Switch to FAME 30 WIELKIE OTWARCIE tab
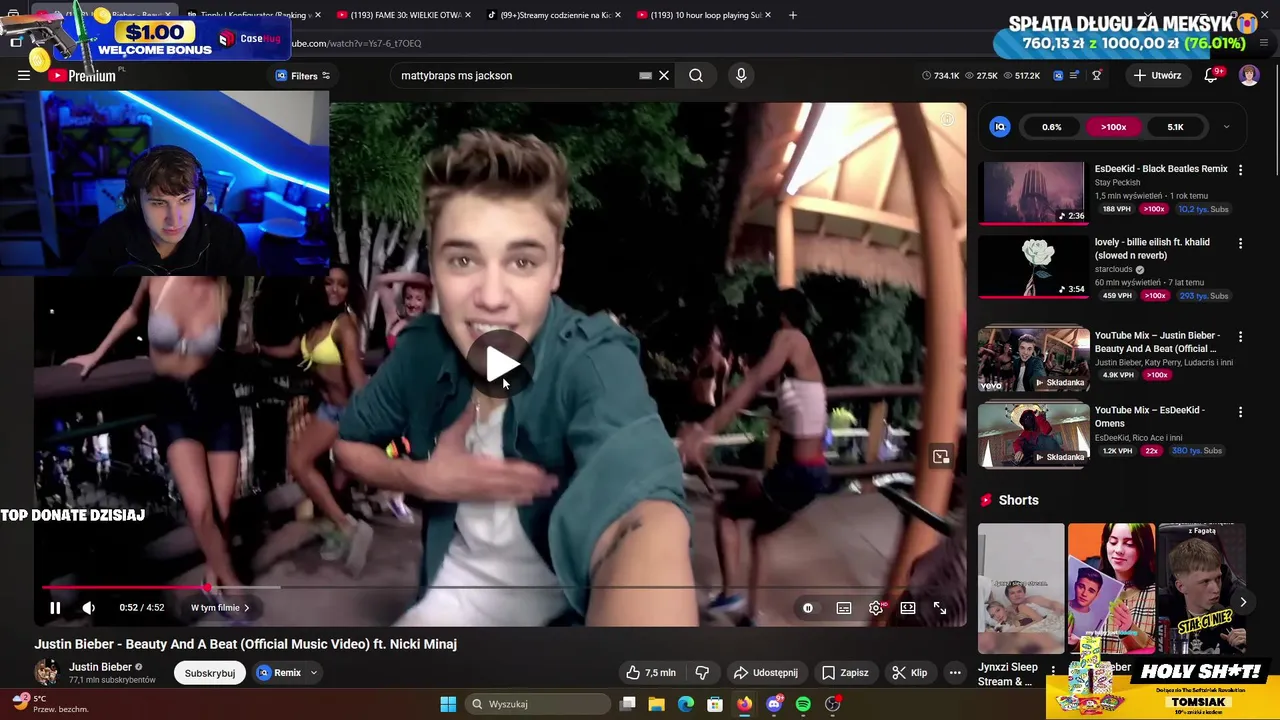Viewport: 1280px width, 720px height. pos(404,15)
